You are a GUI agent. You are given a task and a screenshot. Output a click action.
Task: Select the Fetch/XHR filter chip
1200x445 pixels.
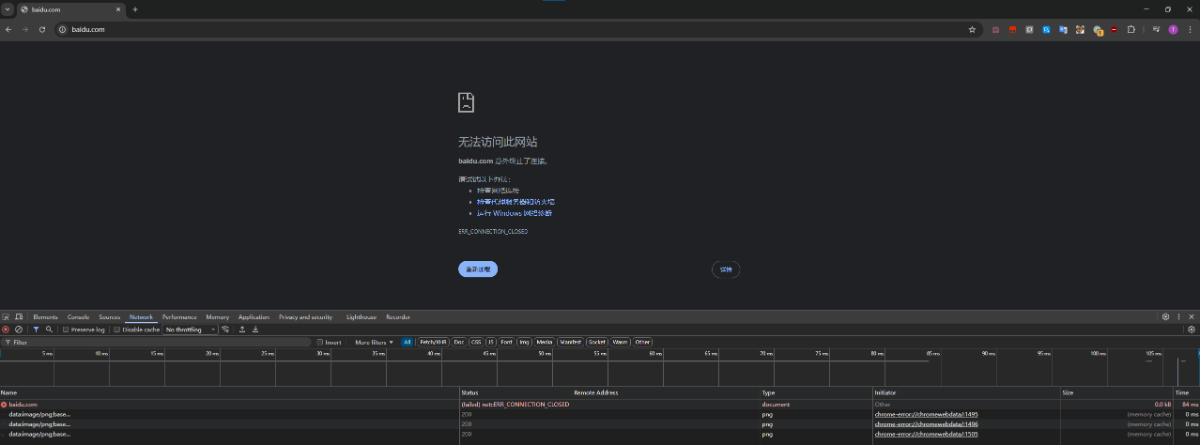click(x=433, y=342)
